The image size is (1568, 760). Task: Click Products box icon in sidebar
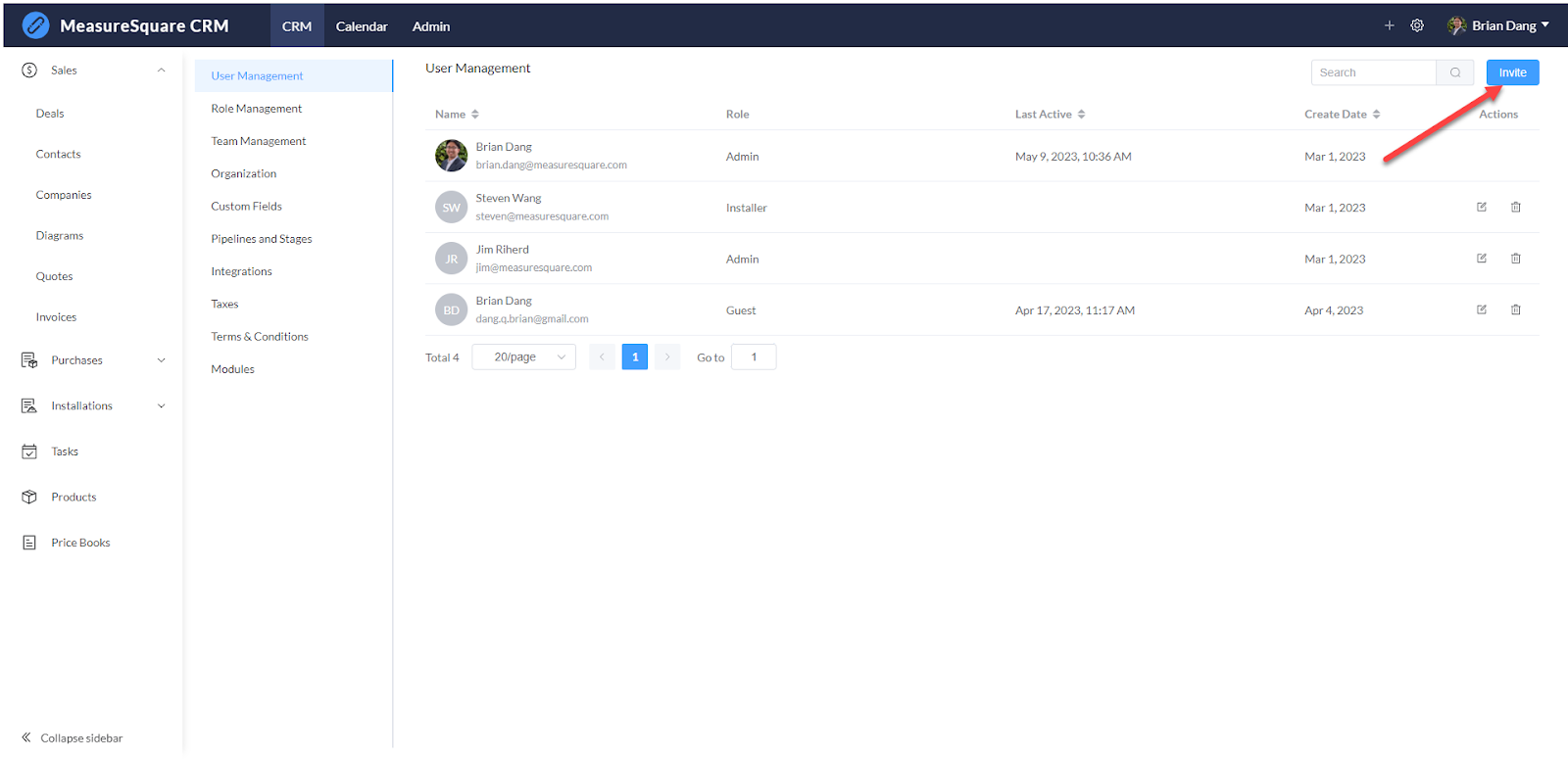tap(29, 497)
